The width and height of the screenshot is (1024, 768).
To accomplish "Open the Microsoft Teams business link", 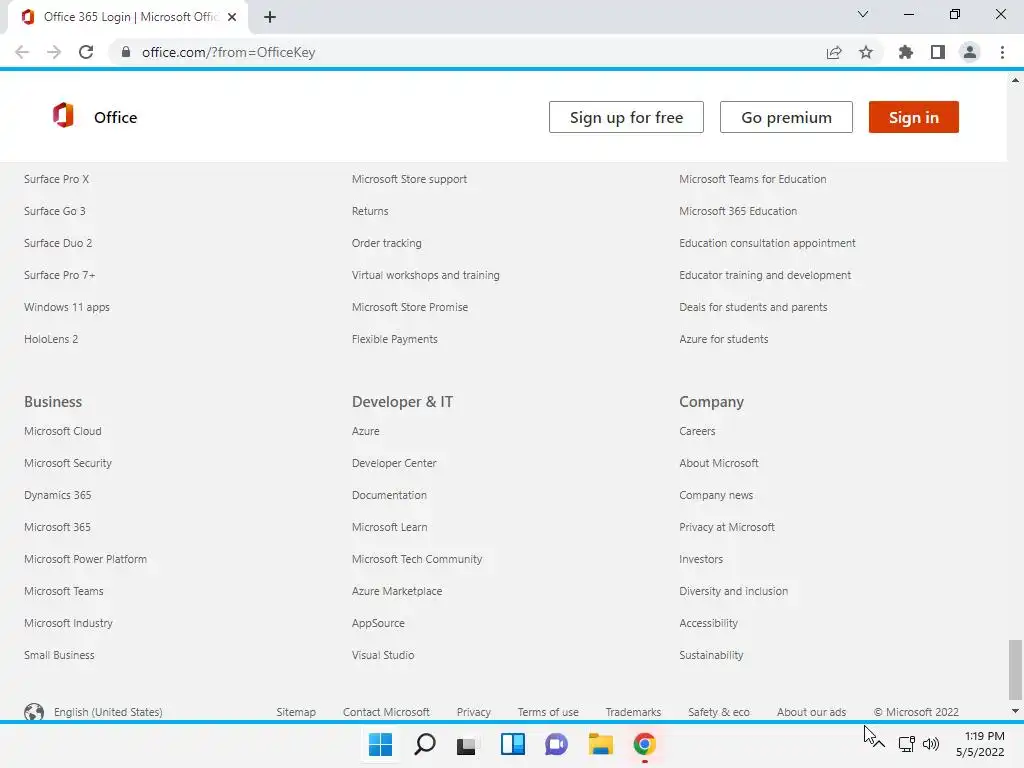I will pos(64,591).
